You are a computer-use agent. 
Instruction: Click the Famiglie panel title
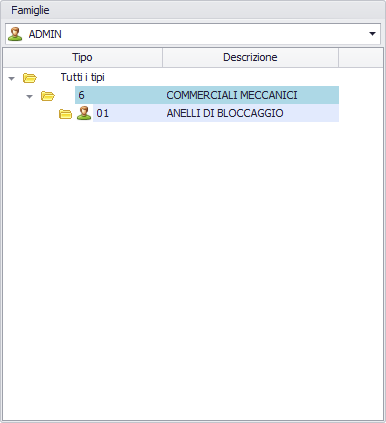coord(30,10)
